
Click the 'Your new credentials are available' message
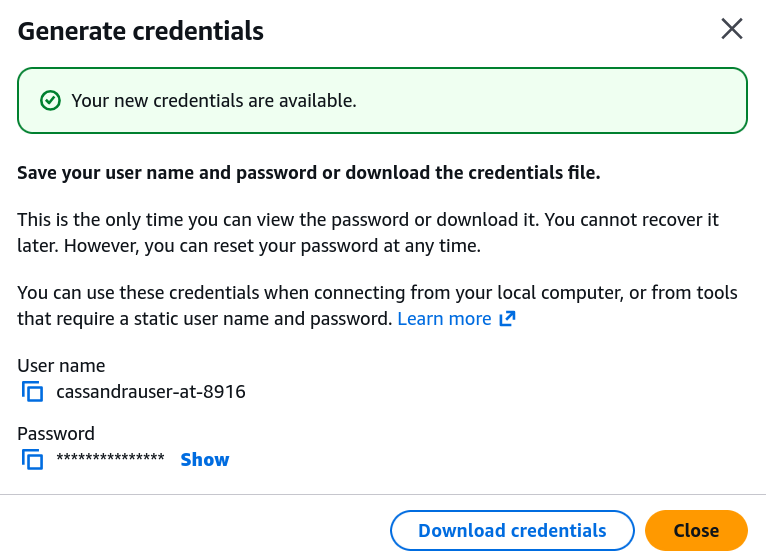tap(214, 101)
